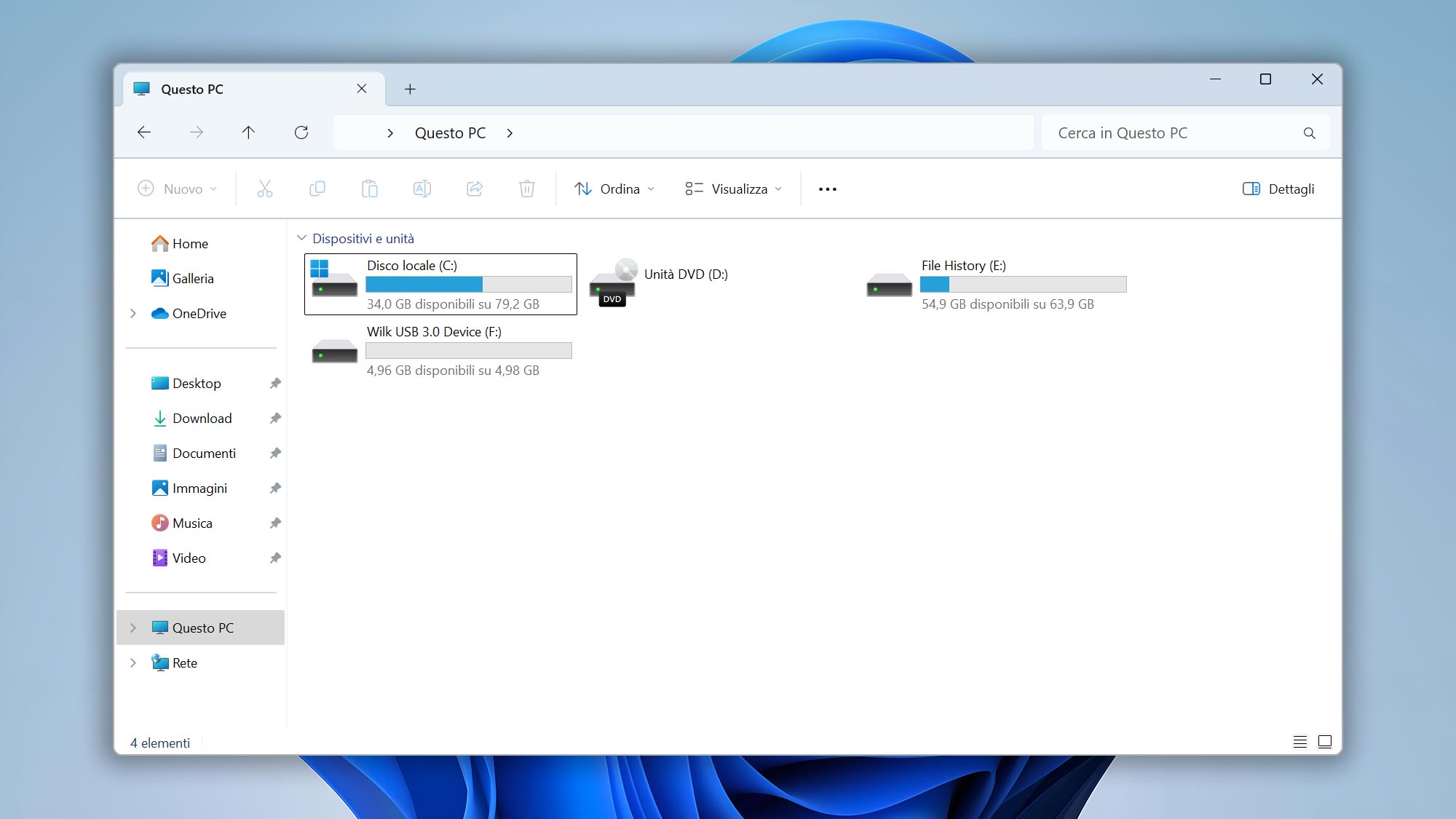
Task: Expand the Questo PC tree node
Action: (x=132, y=628)
